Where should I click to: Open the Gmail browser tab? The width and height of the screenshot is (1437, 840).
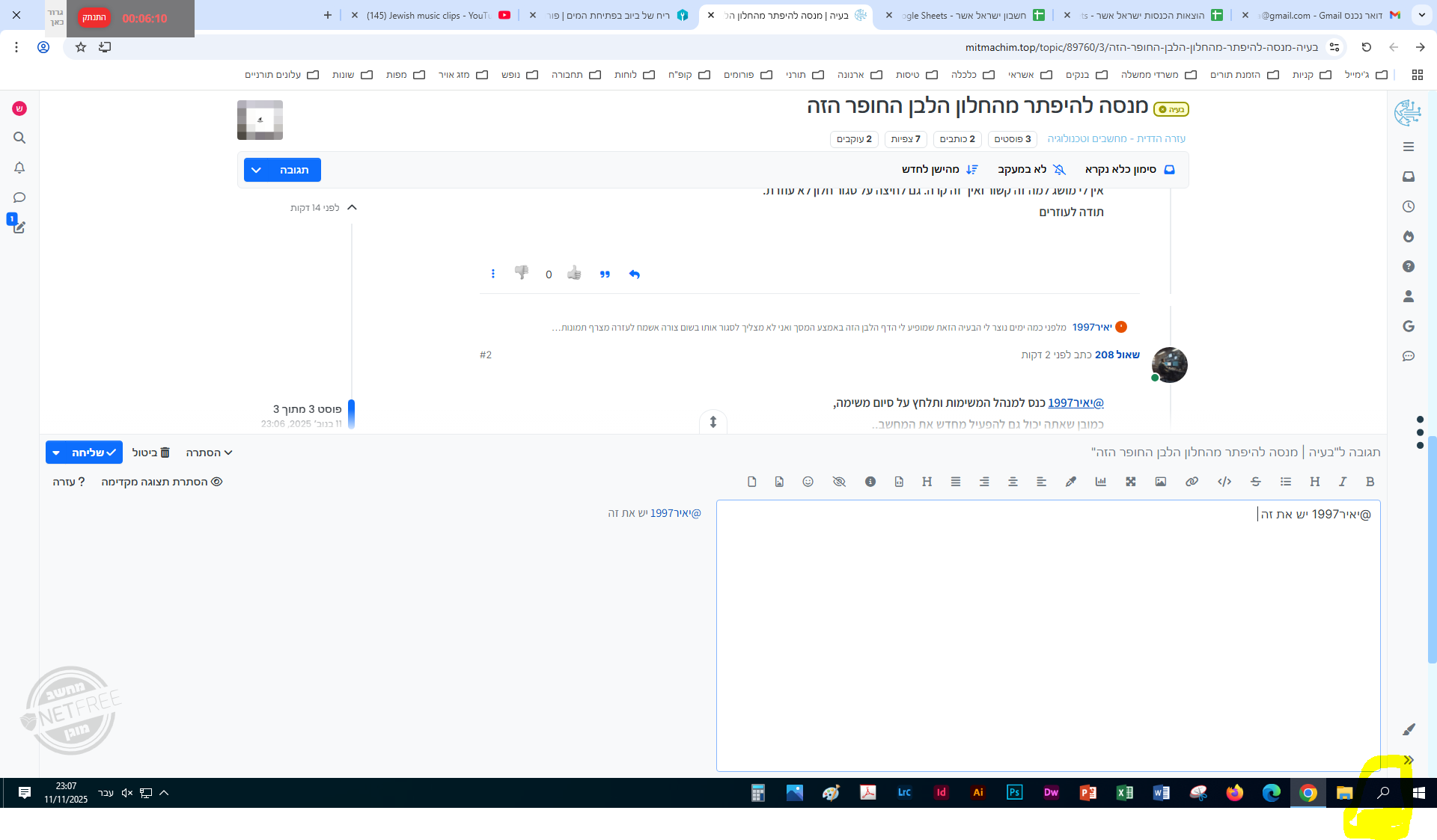(x=1325, y=15)
